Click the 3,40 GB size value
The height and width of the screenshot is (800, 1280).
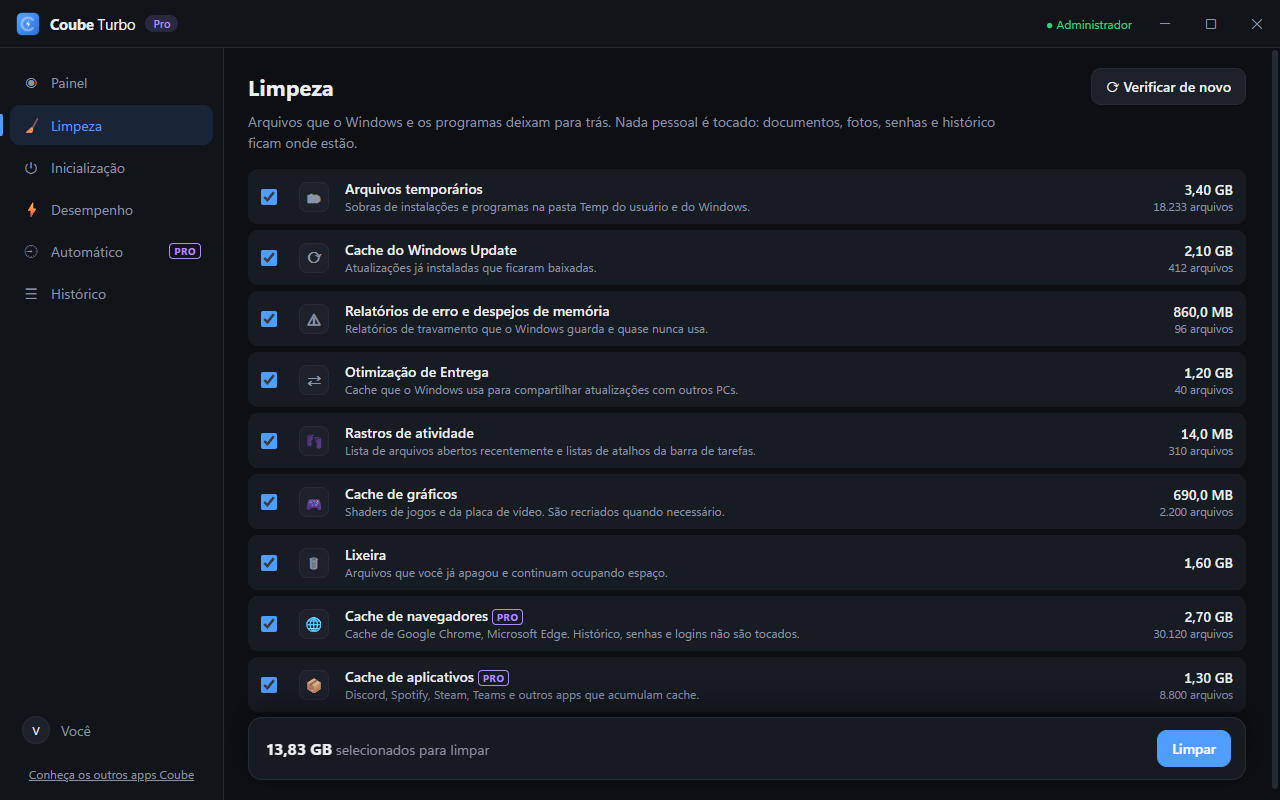click(1208, 190)
